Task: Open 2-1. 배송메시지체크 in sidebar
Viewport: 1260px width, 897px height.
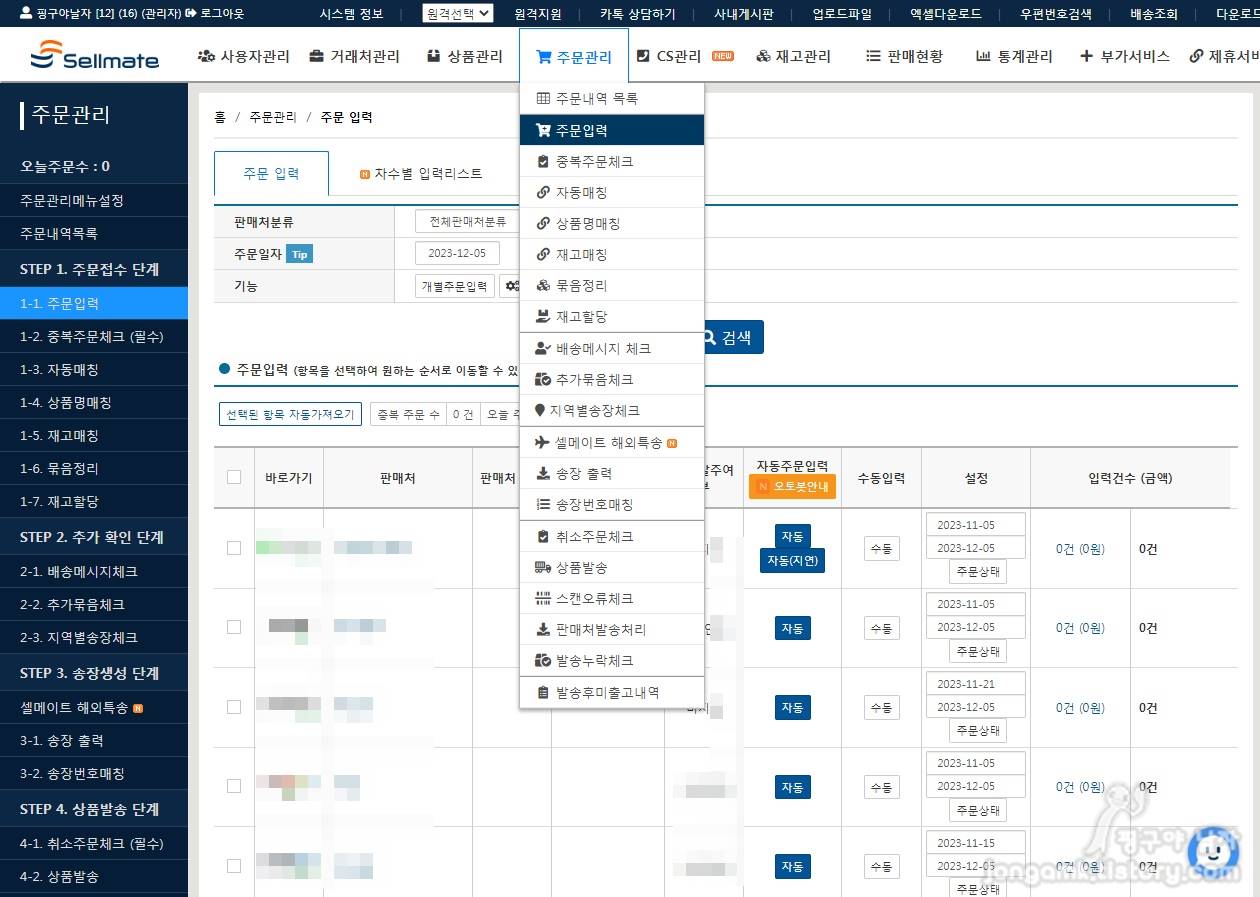Action: (94, 571)
